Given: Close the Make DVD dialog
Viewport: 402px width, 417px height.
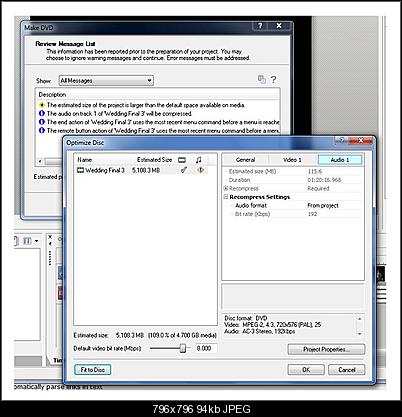Looking at the screenshot, I should pyautogui.click(x=279, y=26).
